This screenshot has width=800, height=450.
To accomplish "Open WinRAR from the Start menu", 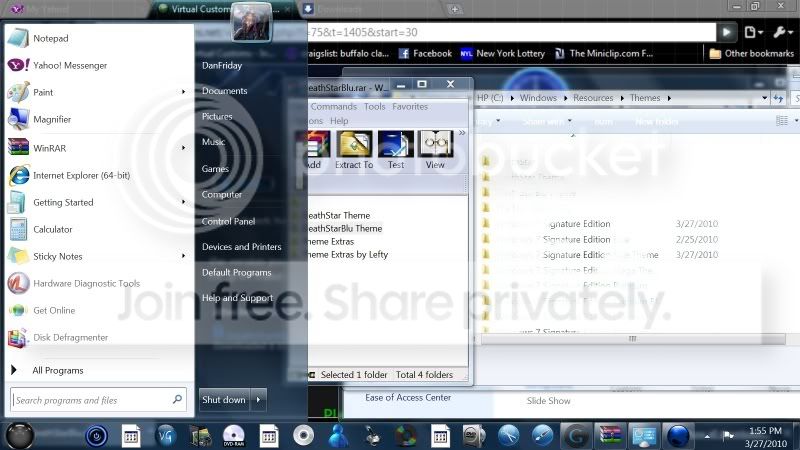I will [97, 148].
